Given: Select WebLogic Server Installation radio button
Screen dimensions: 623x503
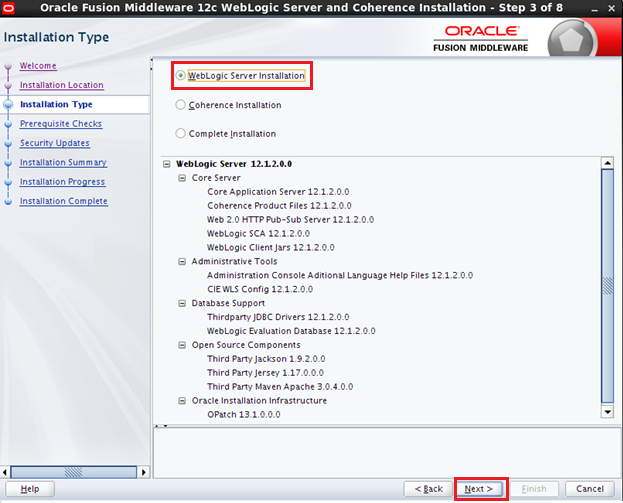Looking at the screenshot, I should tap(180, 75).
